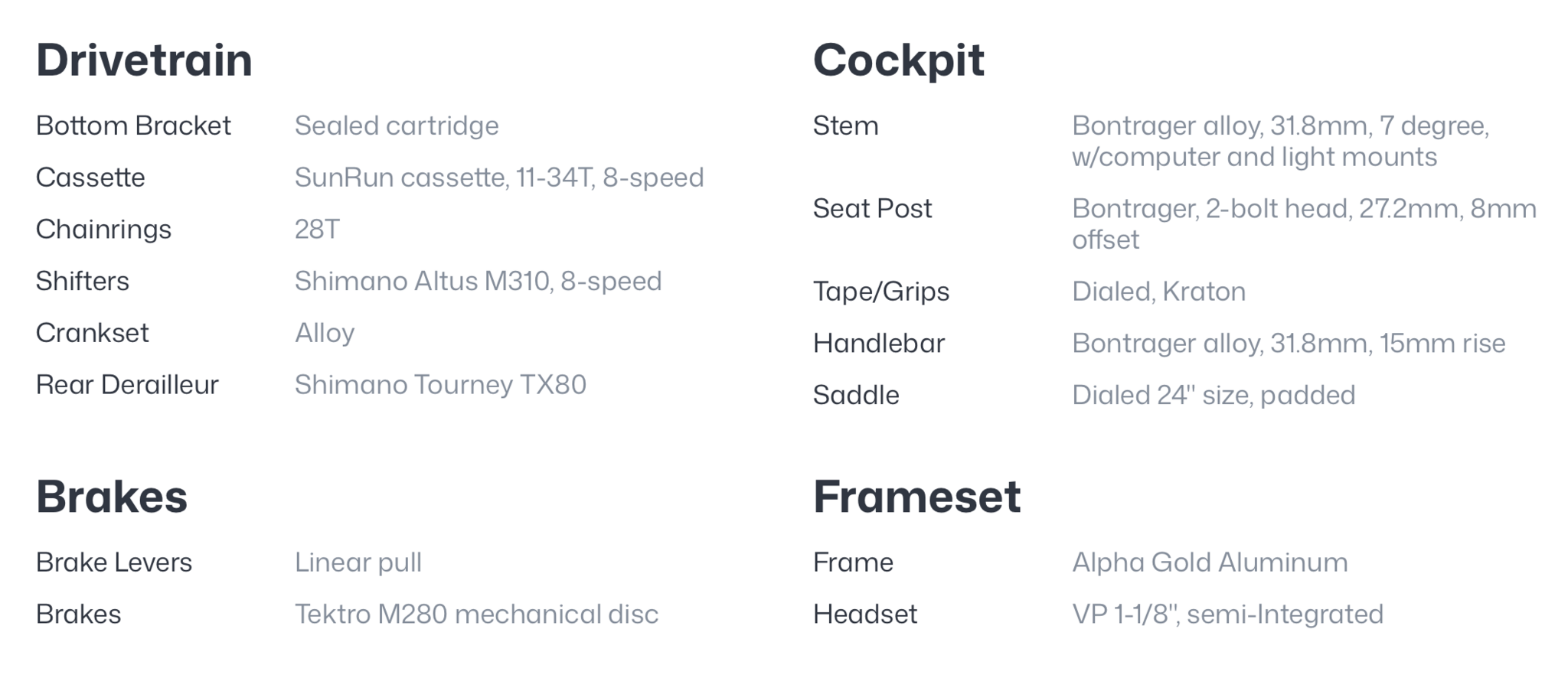The height and width of the screenshot is (678, 1568).
Task: Click the SunRun cassette 11-34T value
Action: coord(498,178)
